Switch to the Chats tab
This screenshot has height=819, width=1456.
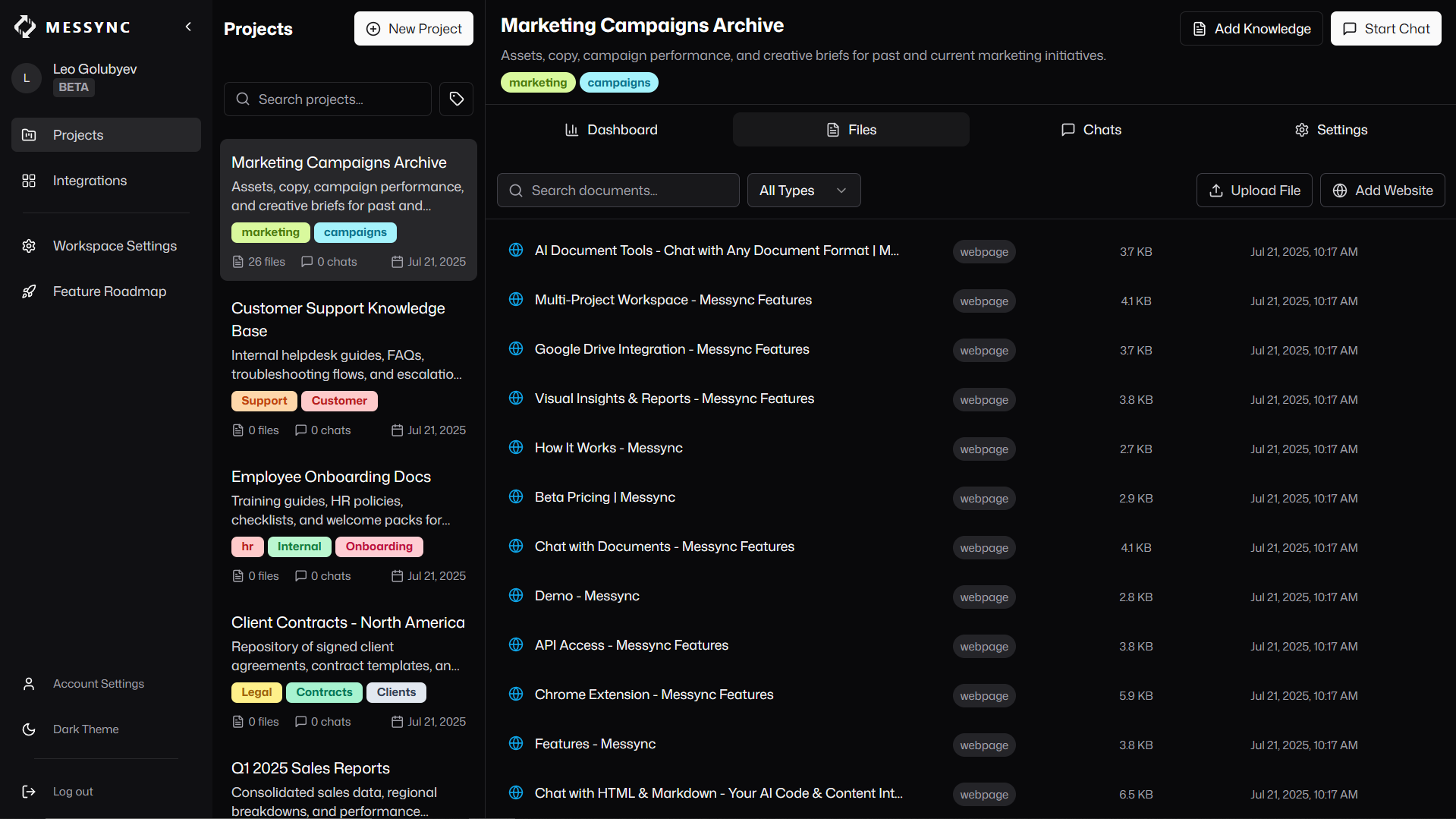point(1091,130)
